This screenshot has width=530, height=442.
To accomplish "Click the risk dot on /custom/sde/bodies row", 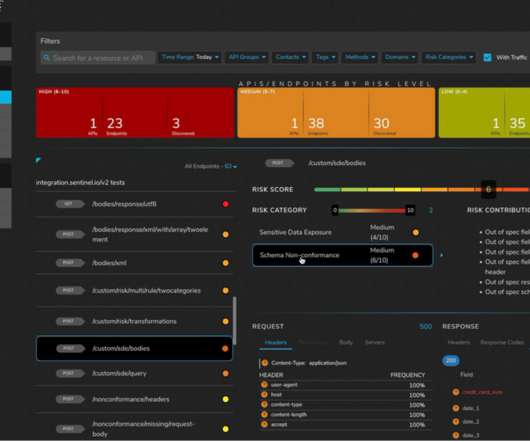I will coord(225,349).
